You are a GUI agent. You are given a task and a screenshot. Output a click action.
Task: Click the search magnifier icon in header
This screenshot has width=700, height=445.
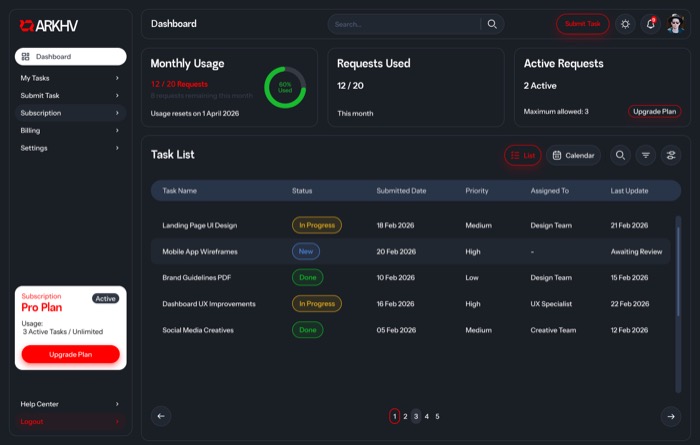click(492, 24)
